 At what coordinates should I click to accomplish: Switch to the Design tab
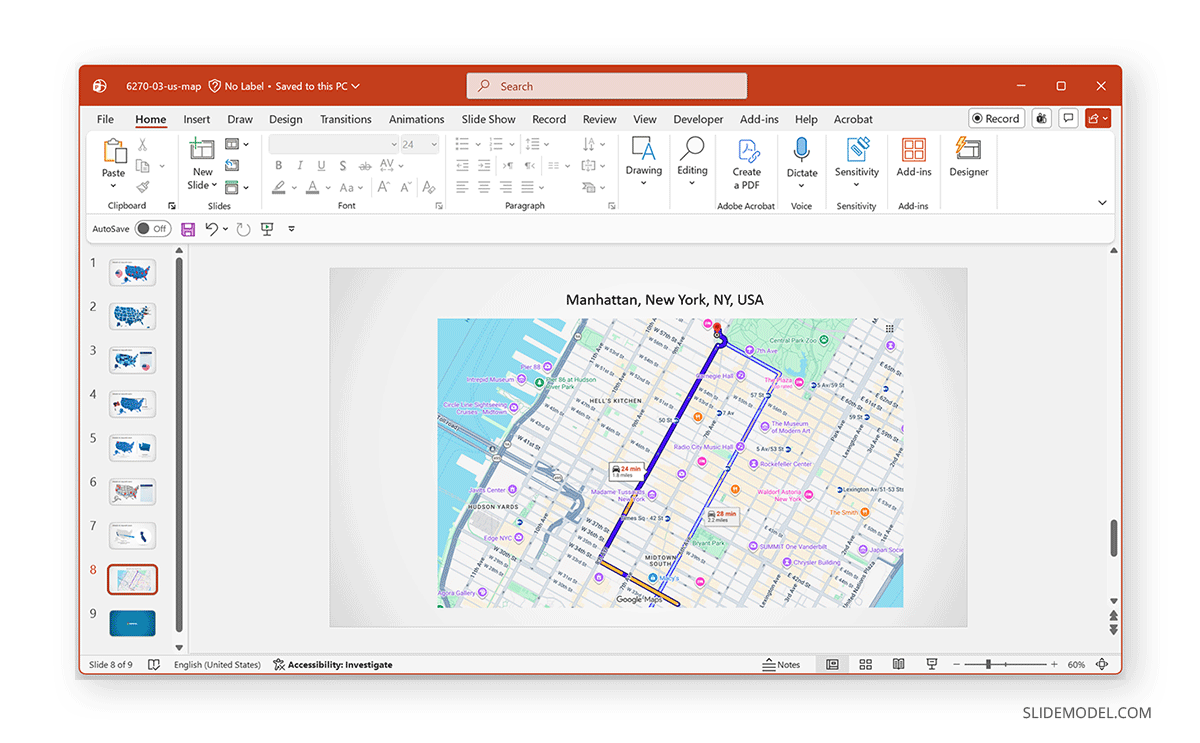[286, 119]
